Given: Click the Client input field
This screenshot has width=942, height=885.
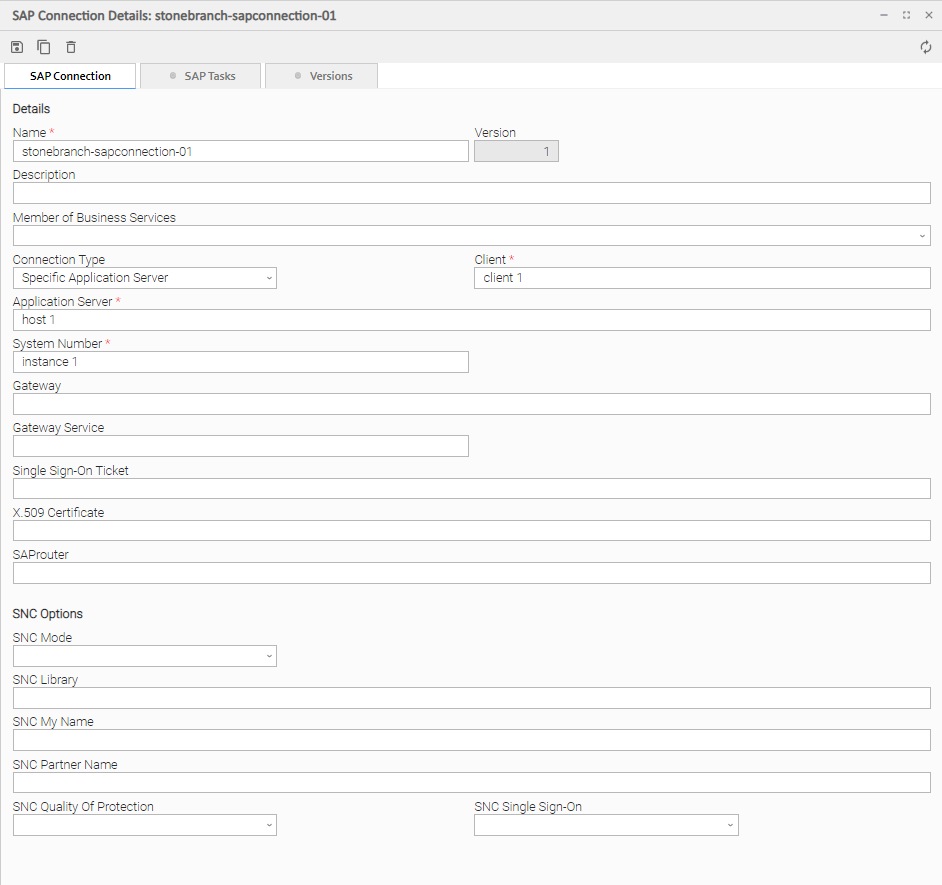Looking at the screenshot, I should click(x=702, y=278).
